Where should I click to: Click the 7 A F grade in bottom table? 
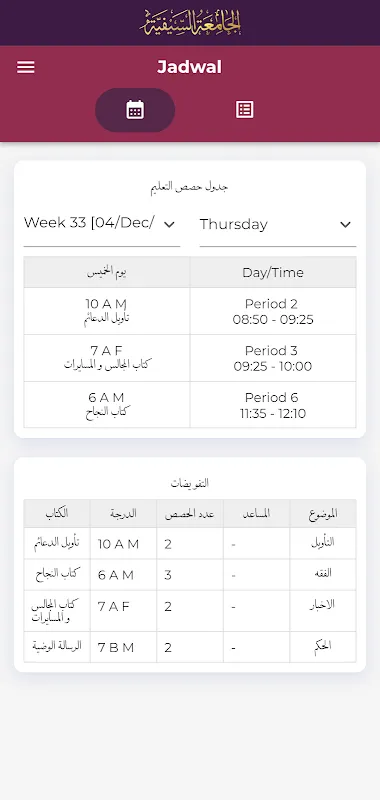[x=114, y=607]
